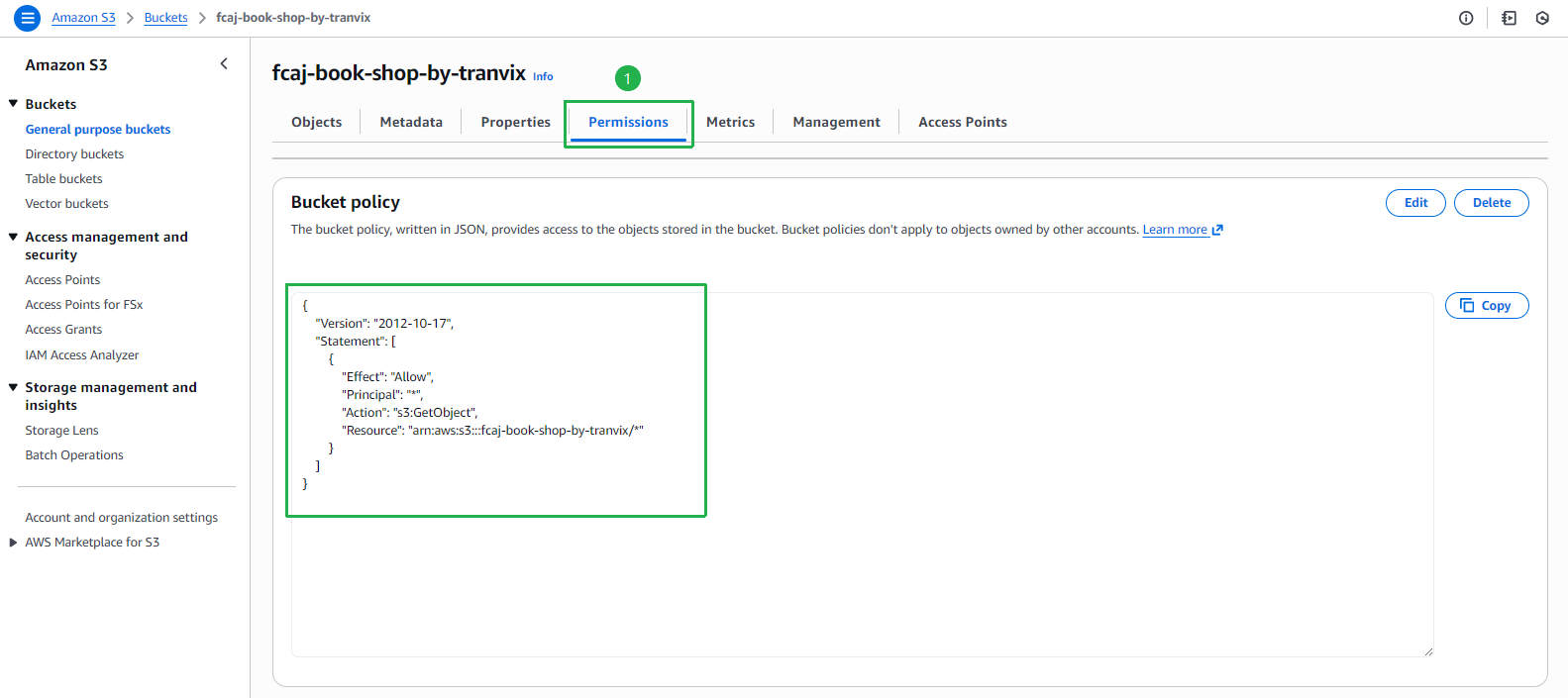Open Directory buckets in sidebar
This screenshot has height=698, width=1568.
(74, 154)
